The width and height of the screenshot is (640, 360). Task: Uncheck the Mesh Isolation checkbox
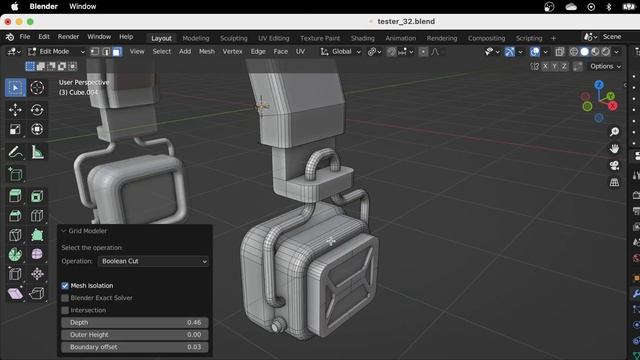click(65, 286)
